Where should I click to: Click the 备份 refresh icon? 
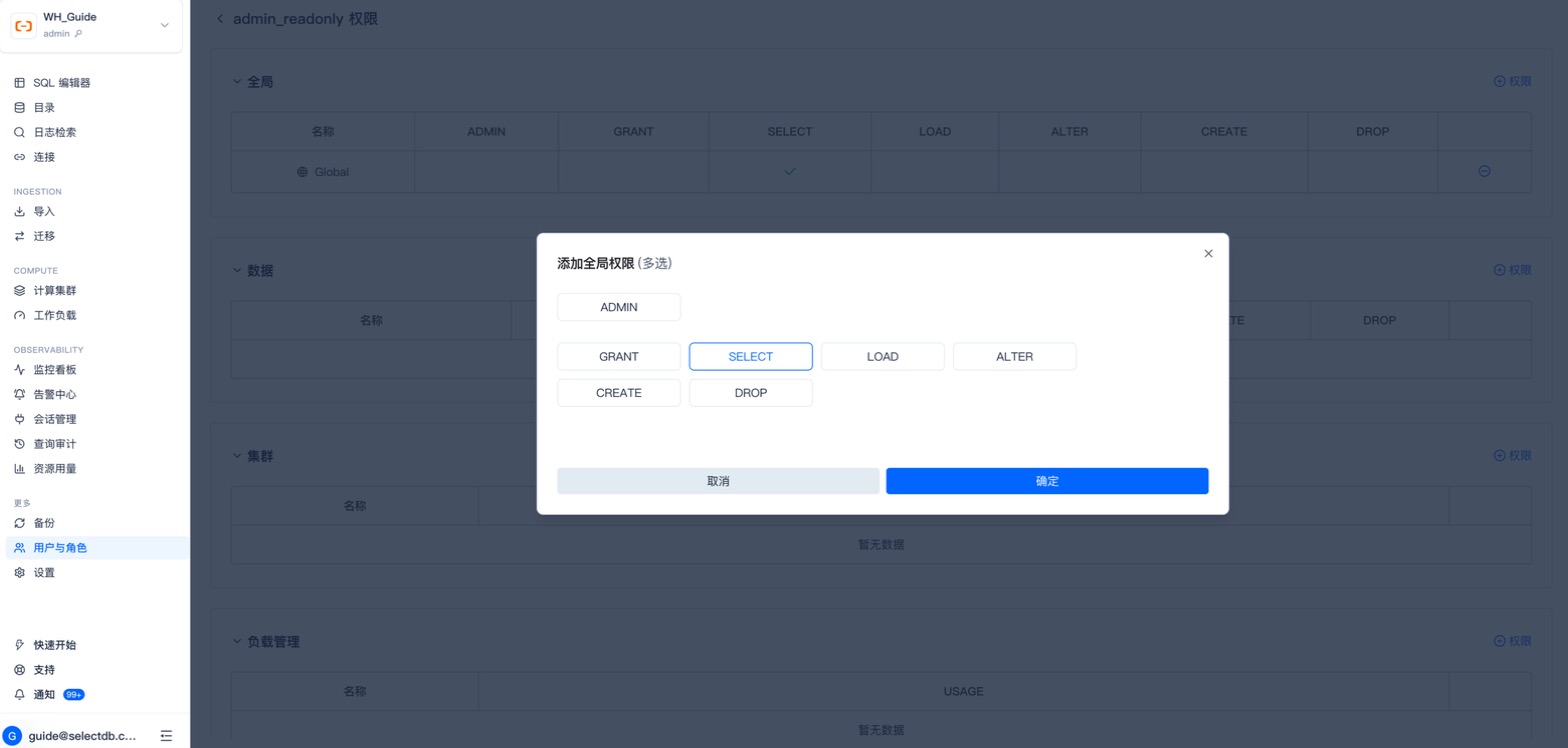19,523
